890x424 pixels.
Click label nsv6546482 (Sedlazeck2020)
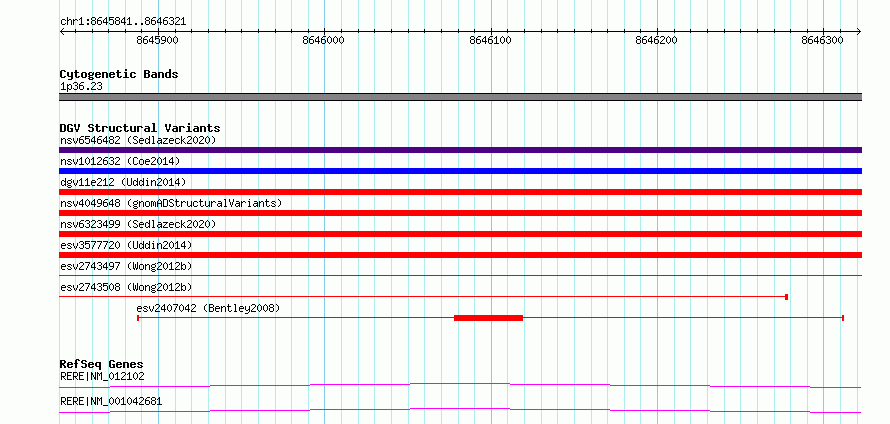click(138, 140)
